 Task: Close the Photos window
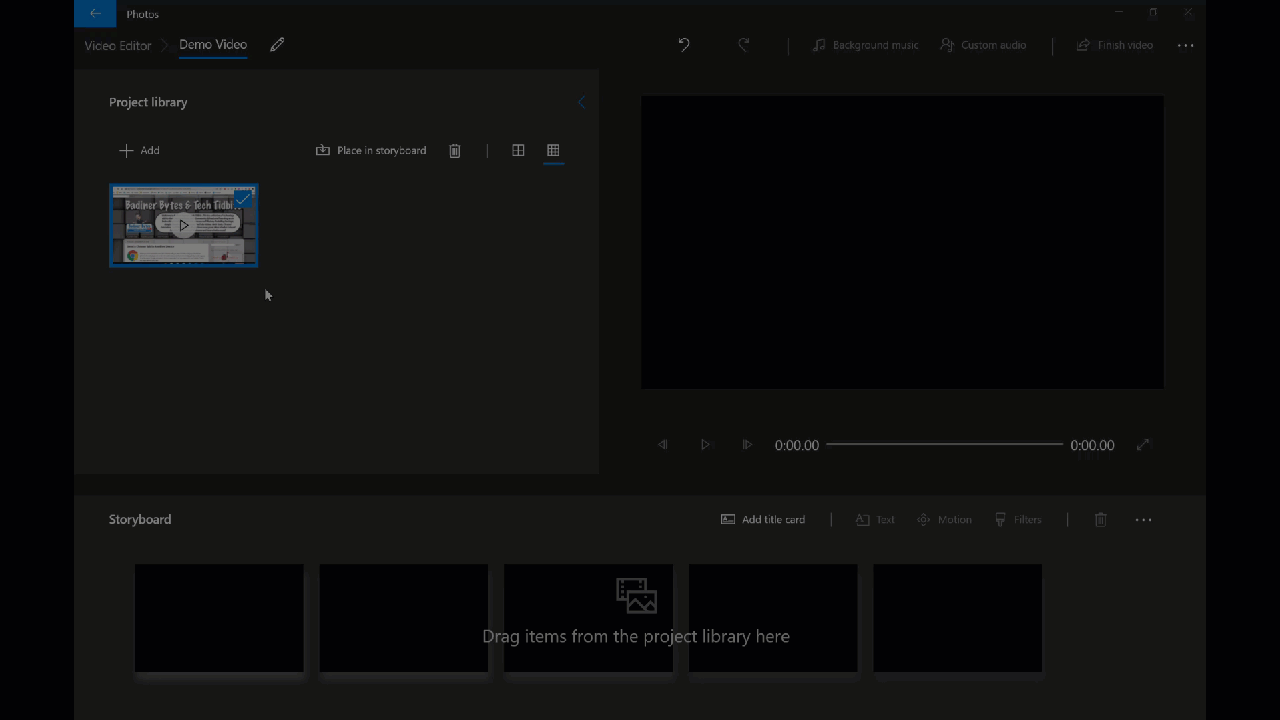coord(1188,13)
